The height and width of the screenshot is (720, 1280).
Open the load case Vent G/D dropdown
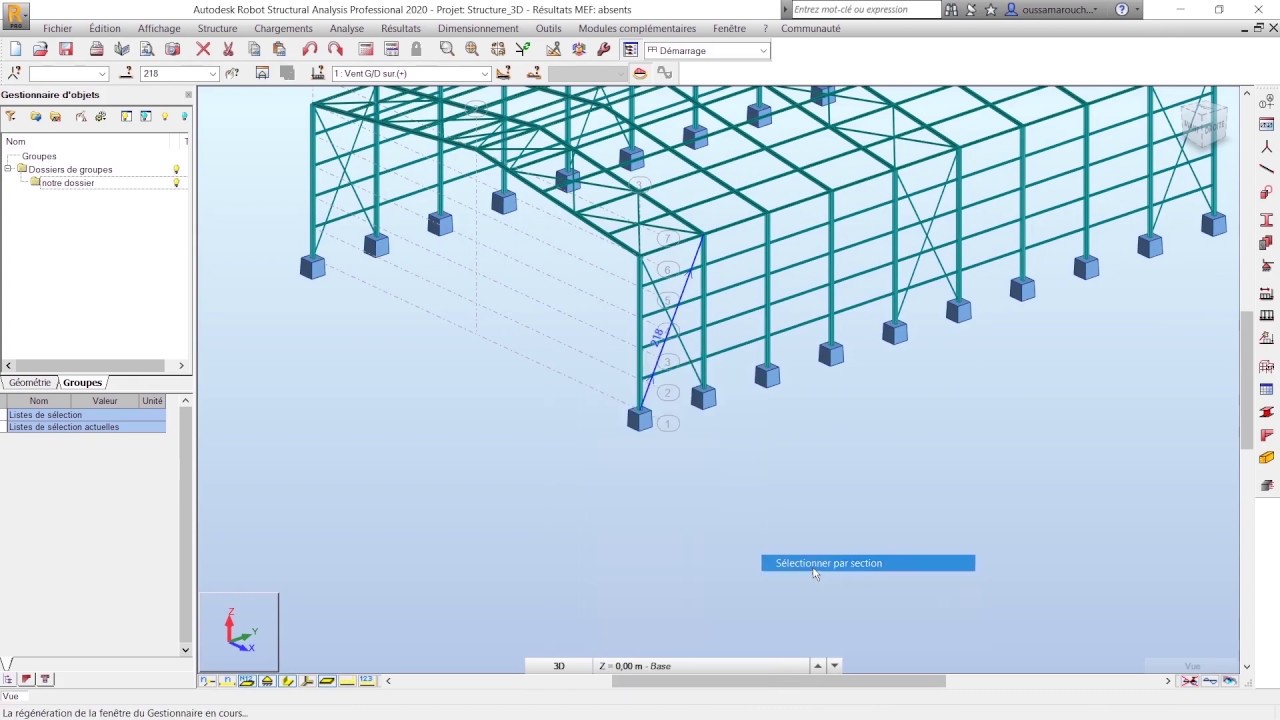click(485, 74)
